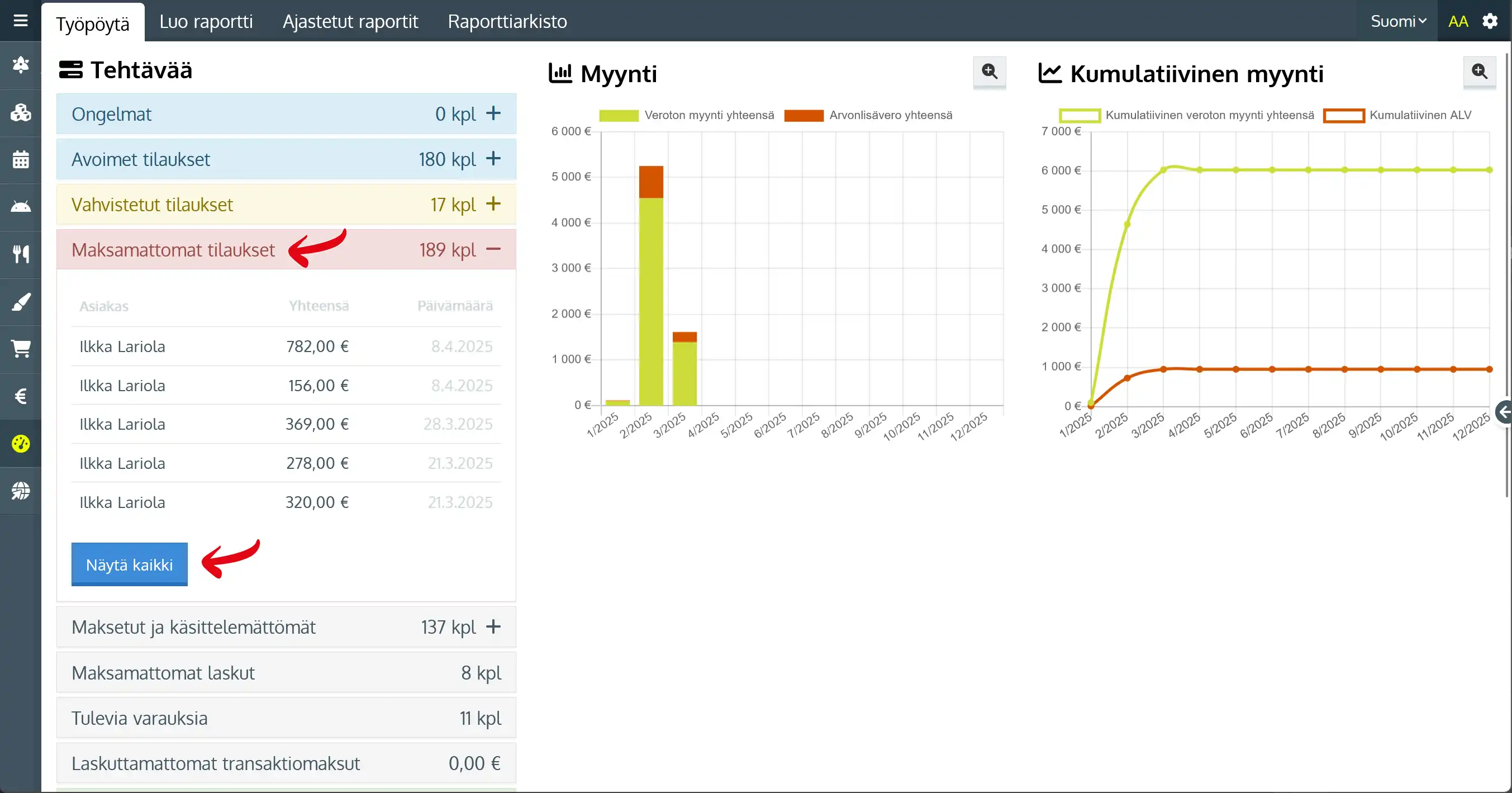1512x793 pixels.
Task: Zoom into the Myynti chart
Action: pyautogui.click(x=989, y=72)
